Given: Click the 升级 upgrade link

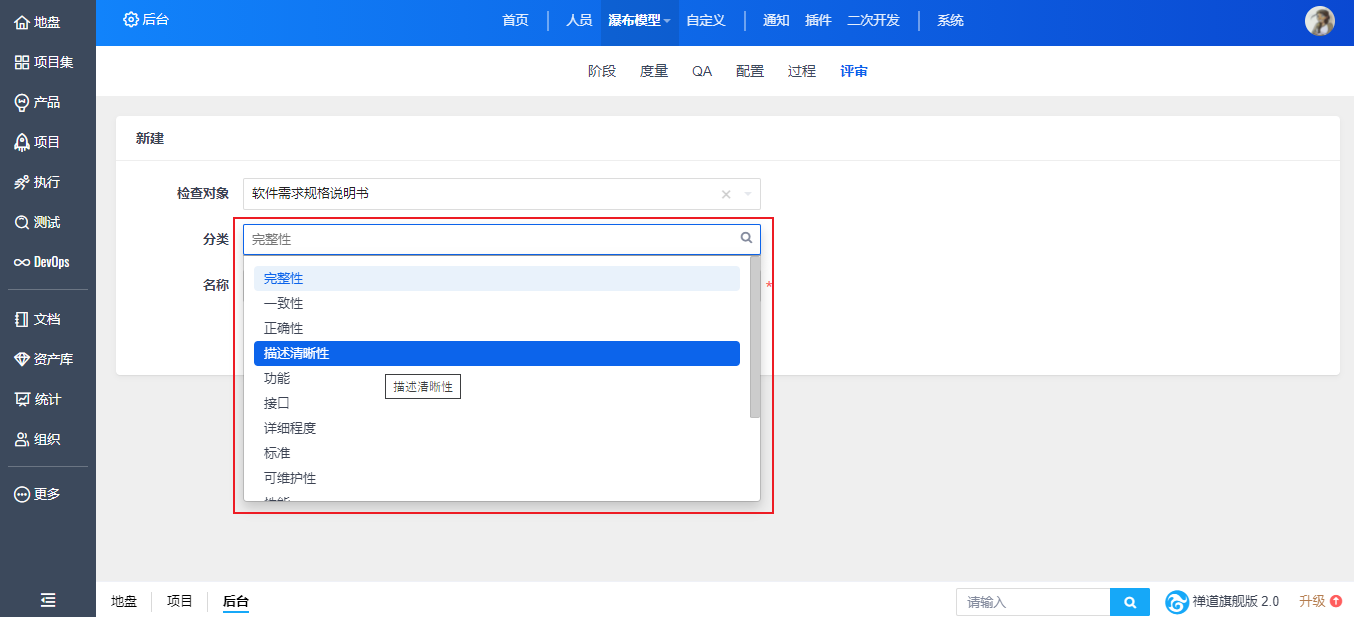Looking at the screenshot, I should click(x=1312, y=601).
